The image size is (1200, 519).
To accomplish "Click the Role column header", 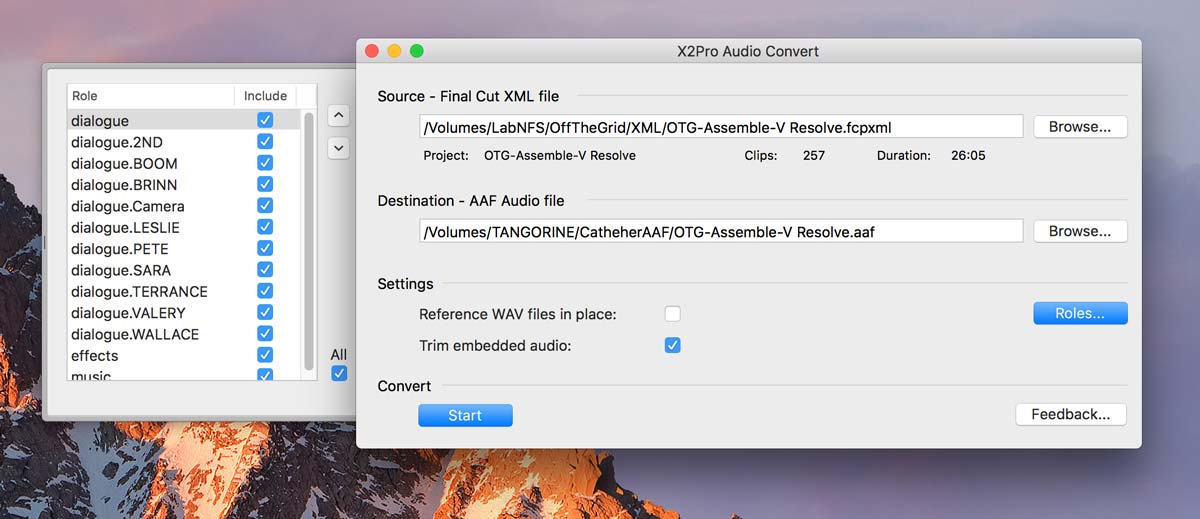I will (151, 96).
